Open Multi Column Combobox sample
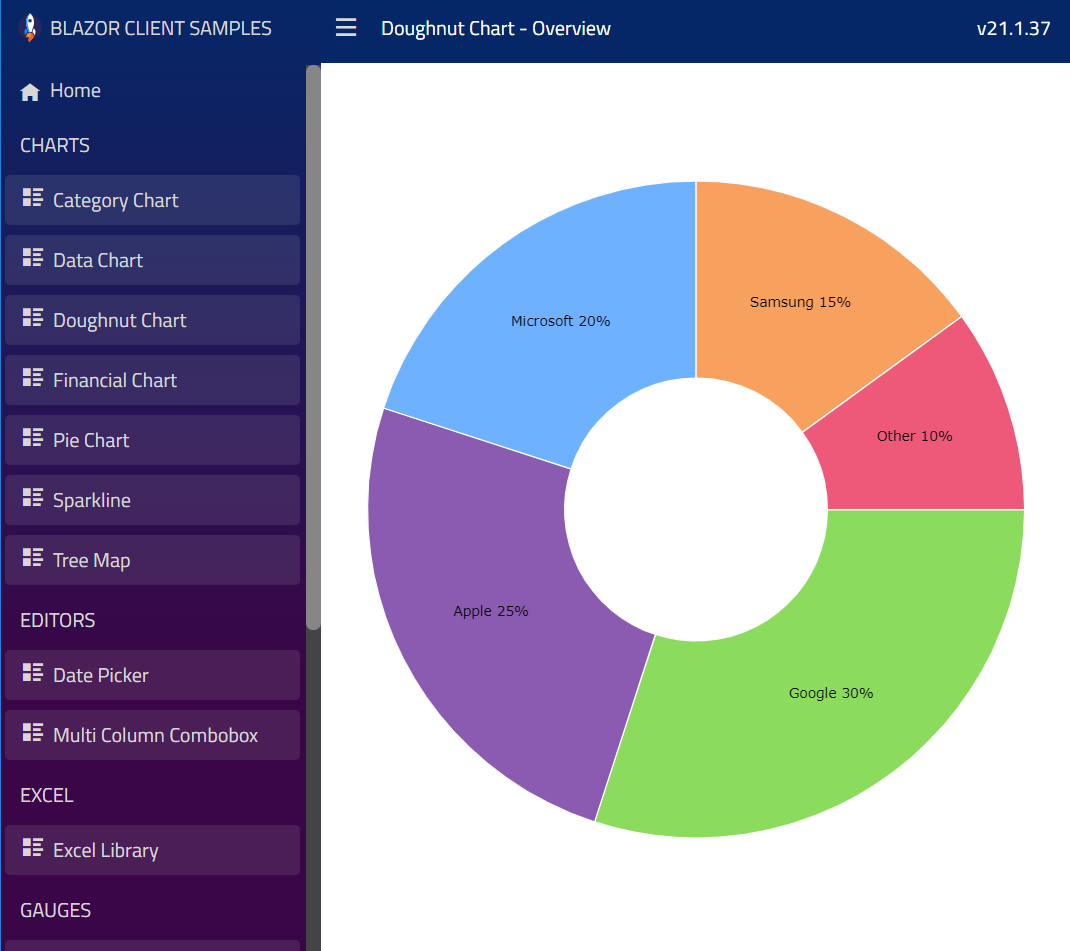Screen dimensions: 1070x951 152,735
